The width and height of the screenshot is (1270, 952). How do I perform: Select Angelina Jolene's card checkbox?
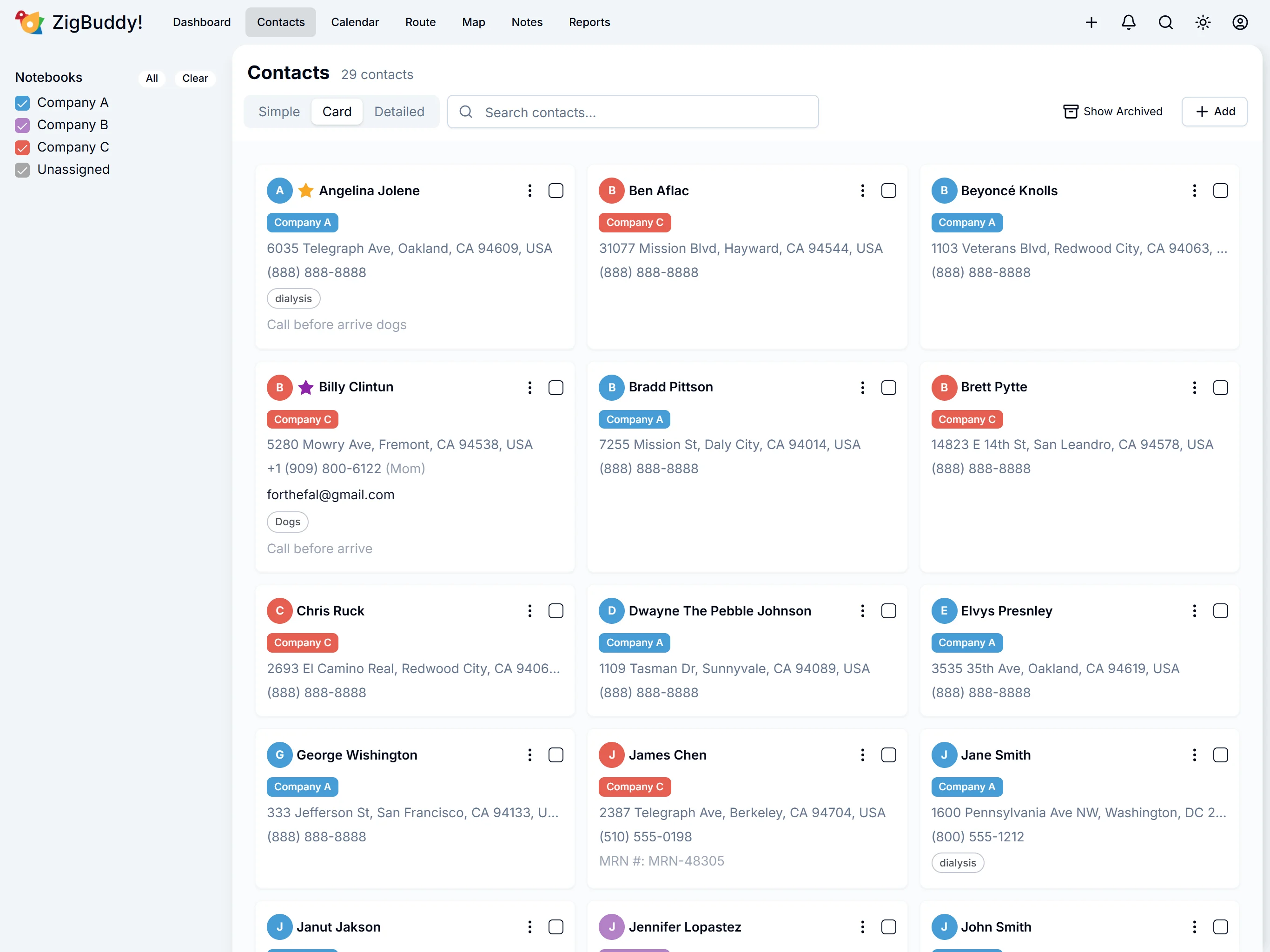click(556, 191)
